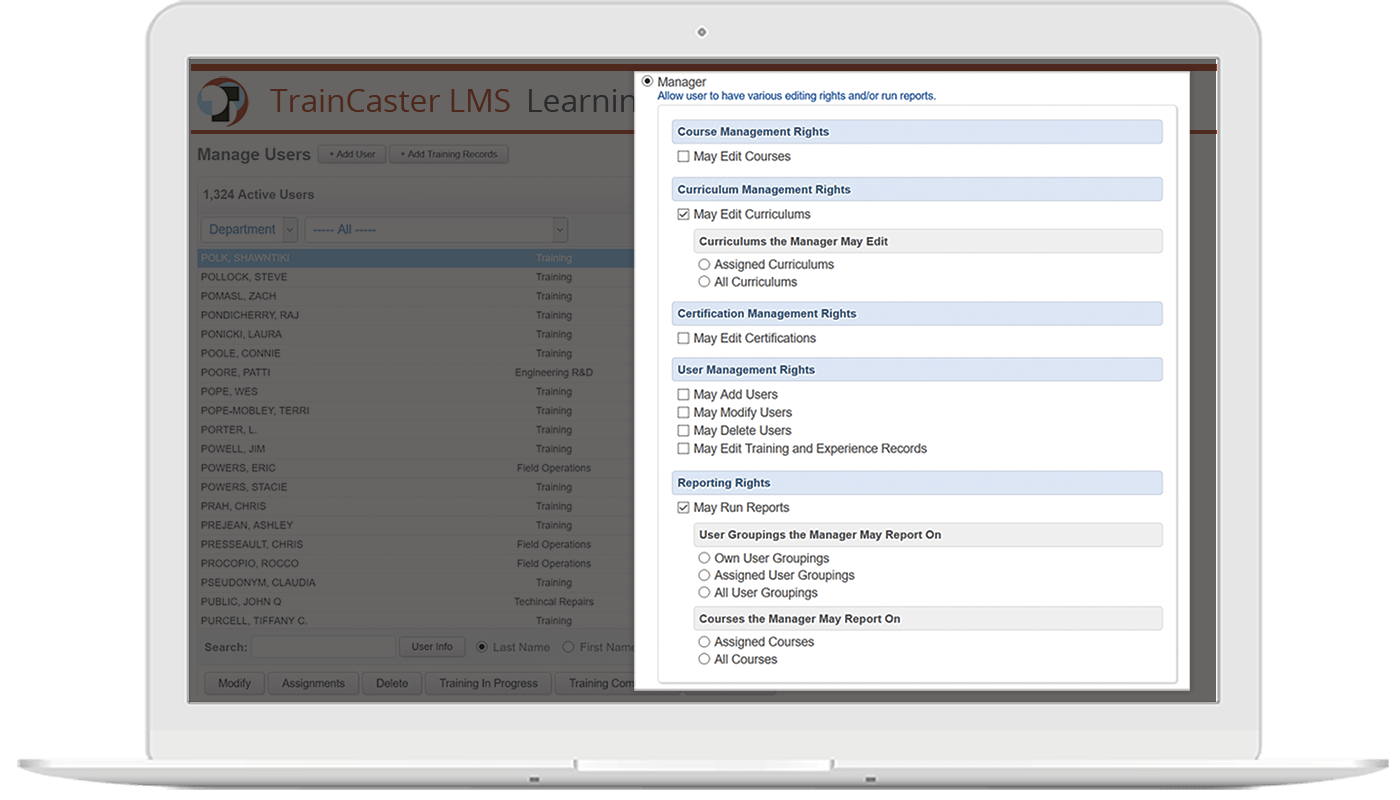This screenshot has width=1400, height=800.
Task: Select user POWELL, JIM
Action: [416, 449]
